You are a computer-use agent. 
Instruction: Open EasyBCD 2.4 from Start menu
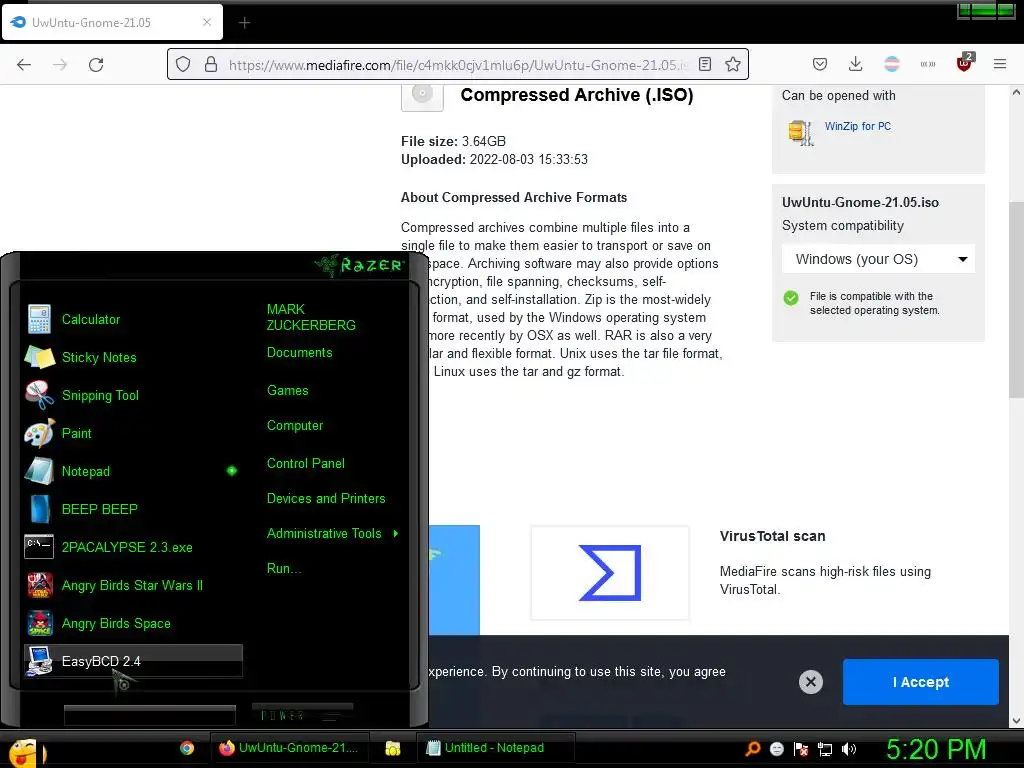point(133,661)
